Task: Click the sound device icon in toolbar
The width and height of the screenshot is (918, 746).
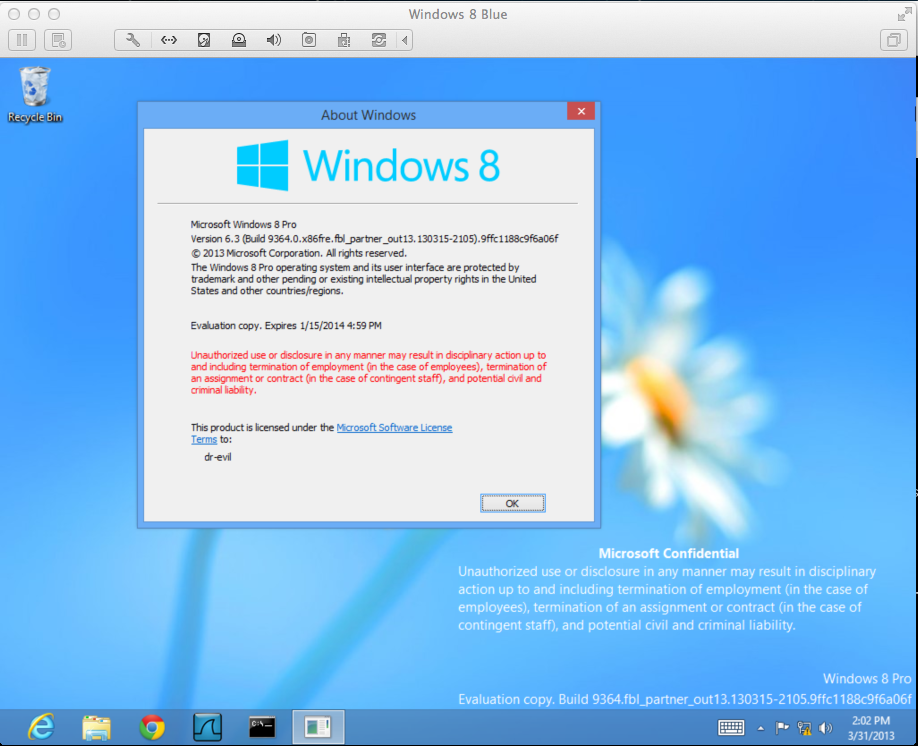Action: [x=273, y=40]
